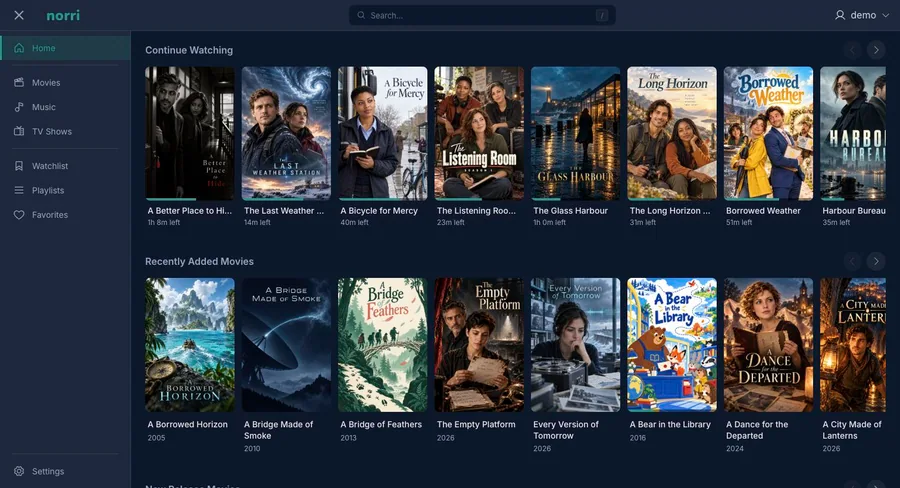The image size is (900, 488).
Task: Open A City Made of Lanterns poster
Action: [853, 345]
